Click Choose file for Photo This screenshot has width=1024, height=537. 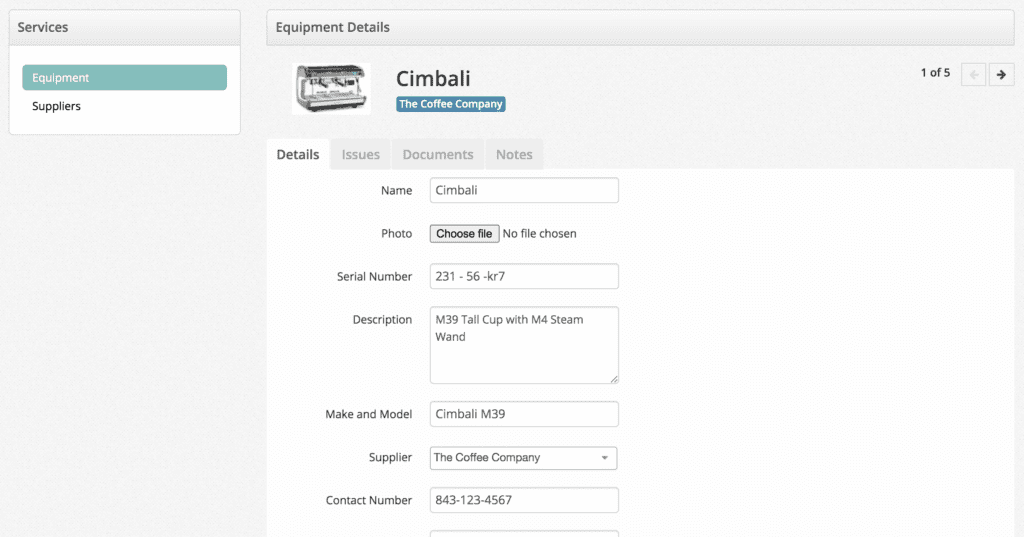pos(464,234)
